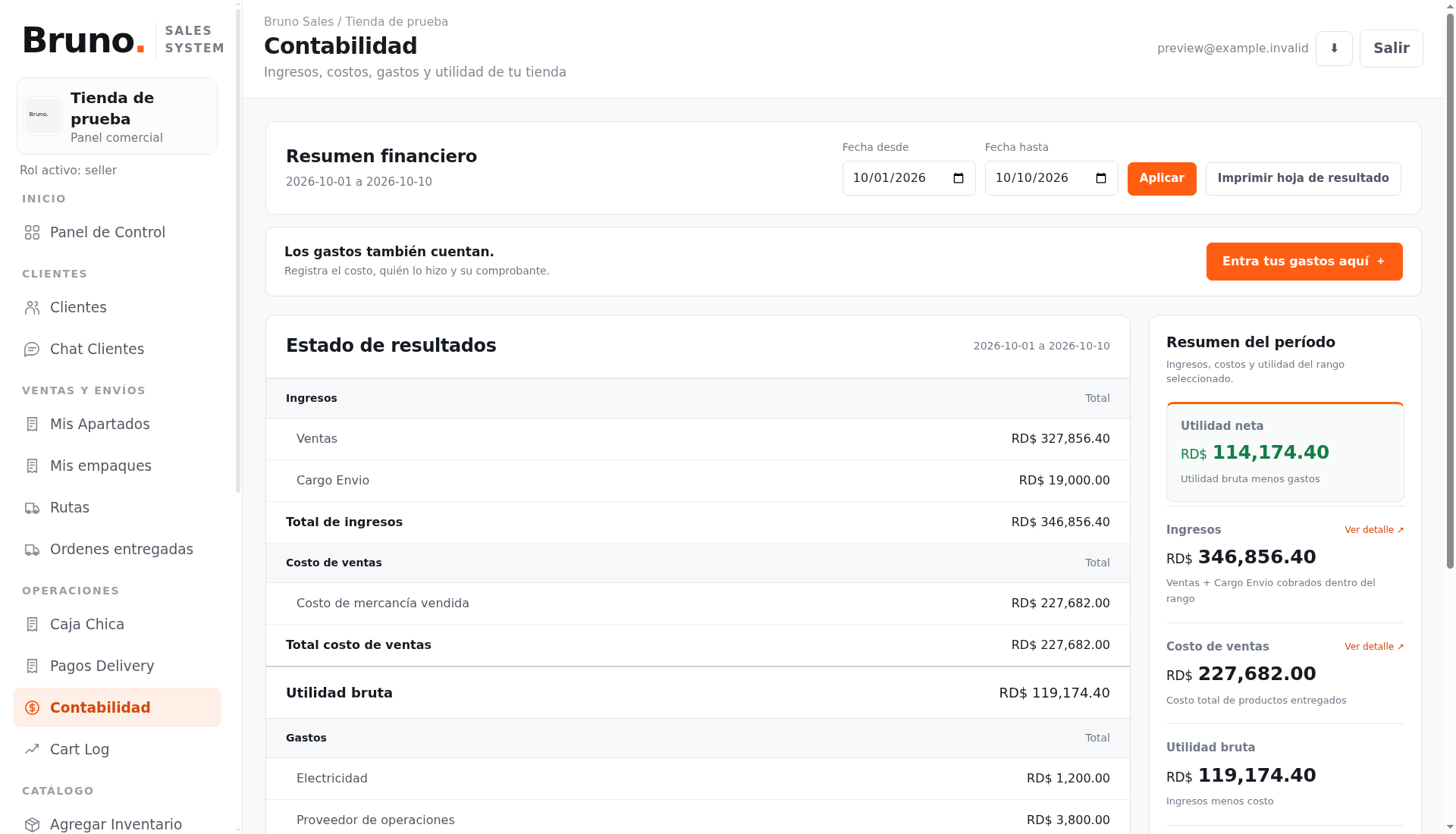This screenshot has width=1456, height=834.
Task: Open the Fecha desde calendar picker icon
Action: [959, 178]
